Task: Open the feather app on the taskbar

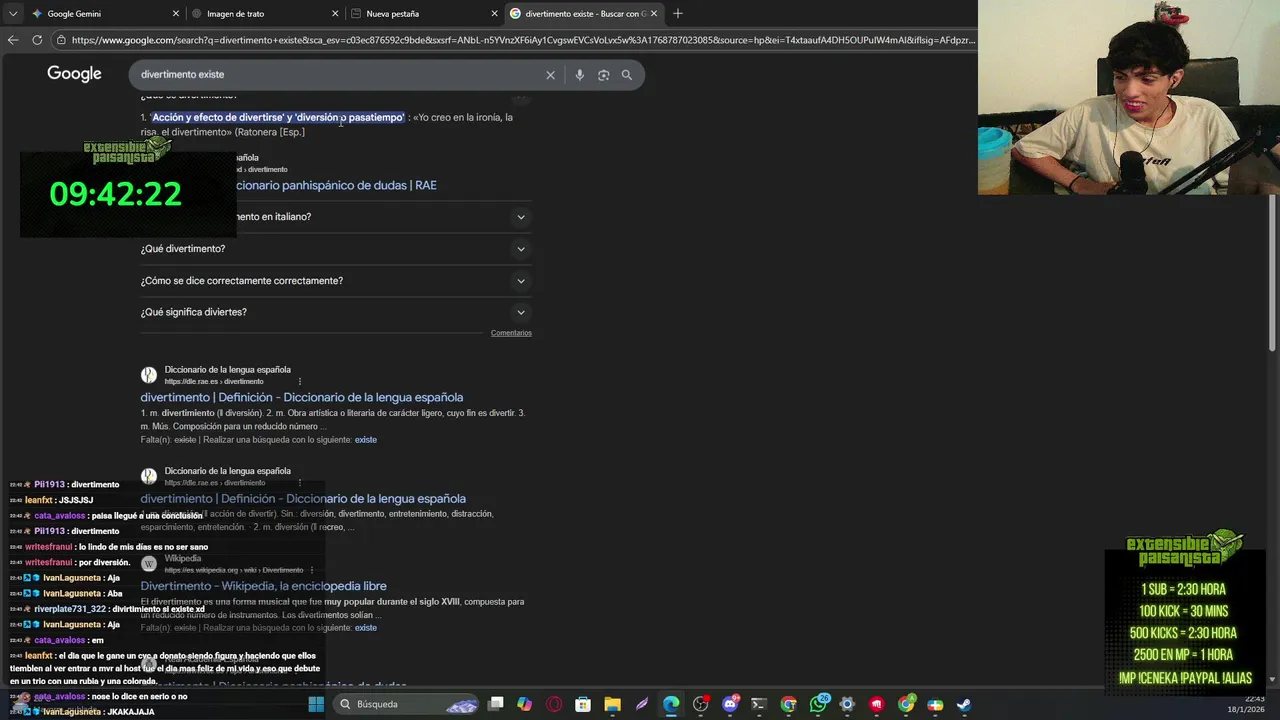Action: coord(642,704)
